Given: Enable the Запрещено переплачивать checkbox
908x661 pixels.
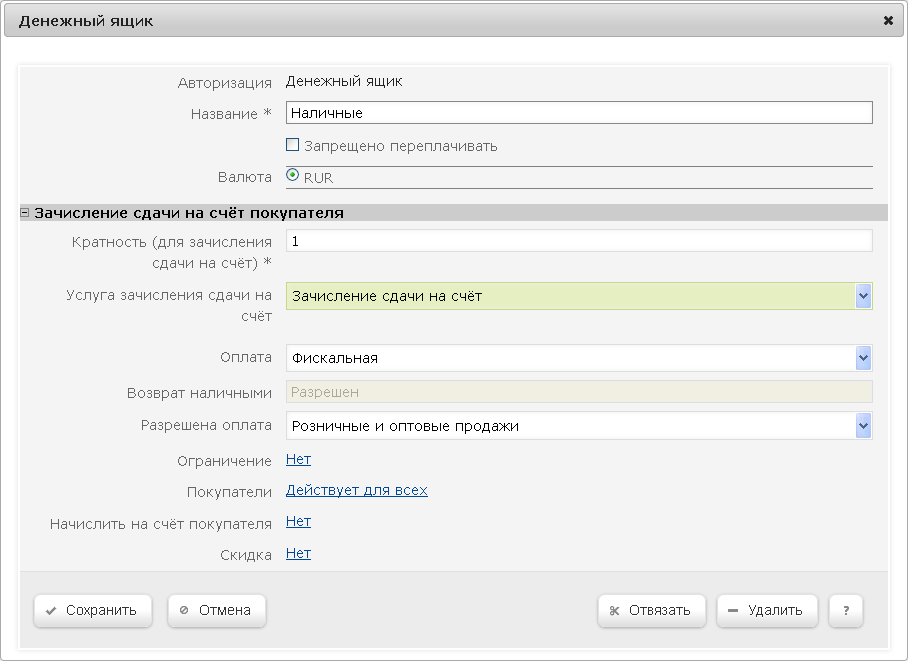Looking at the screenshot, I should pyautogui.click(x=293, y=146).
